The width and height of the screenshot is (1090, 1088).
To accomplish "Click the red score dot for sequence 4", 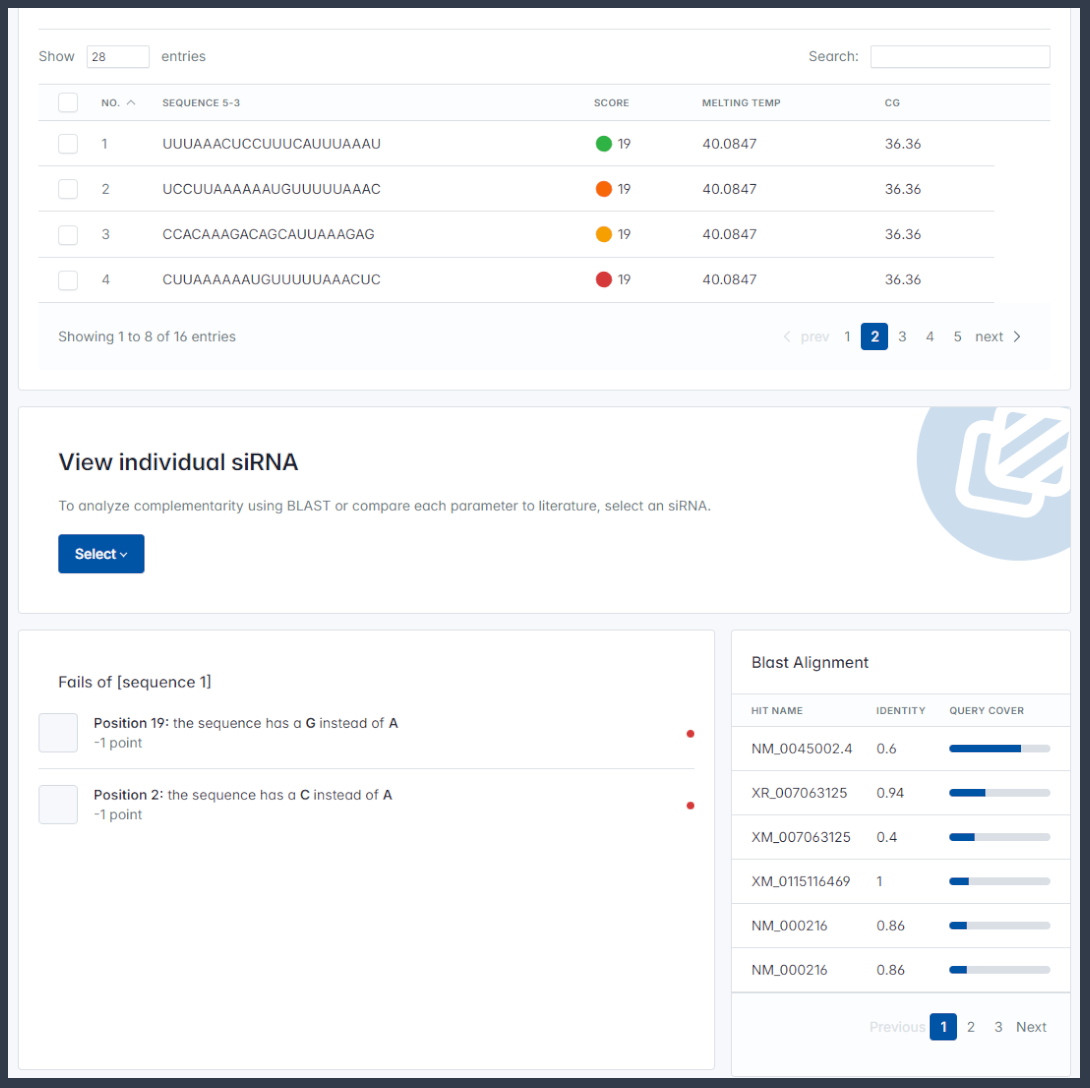I will coord(603,280).
